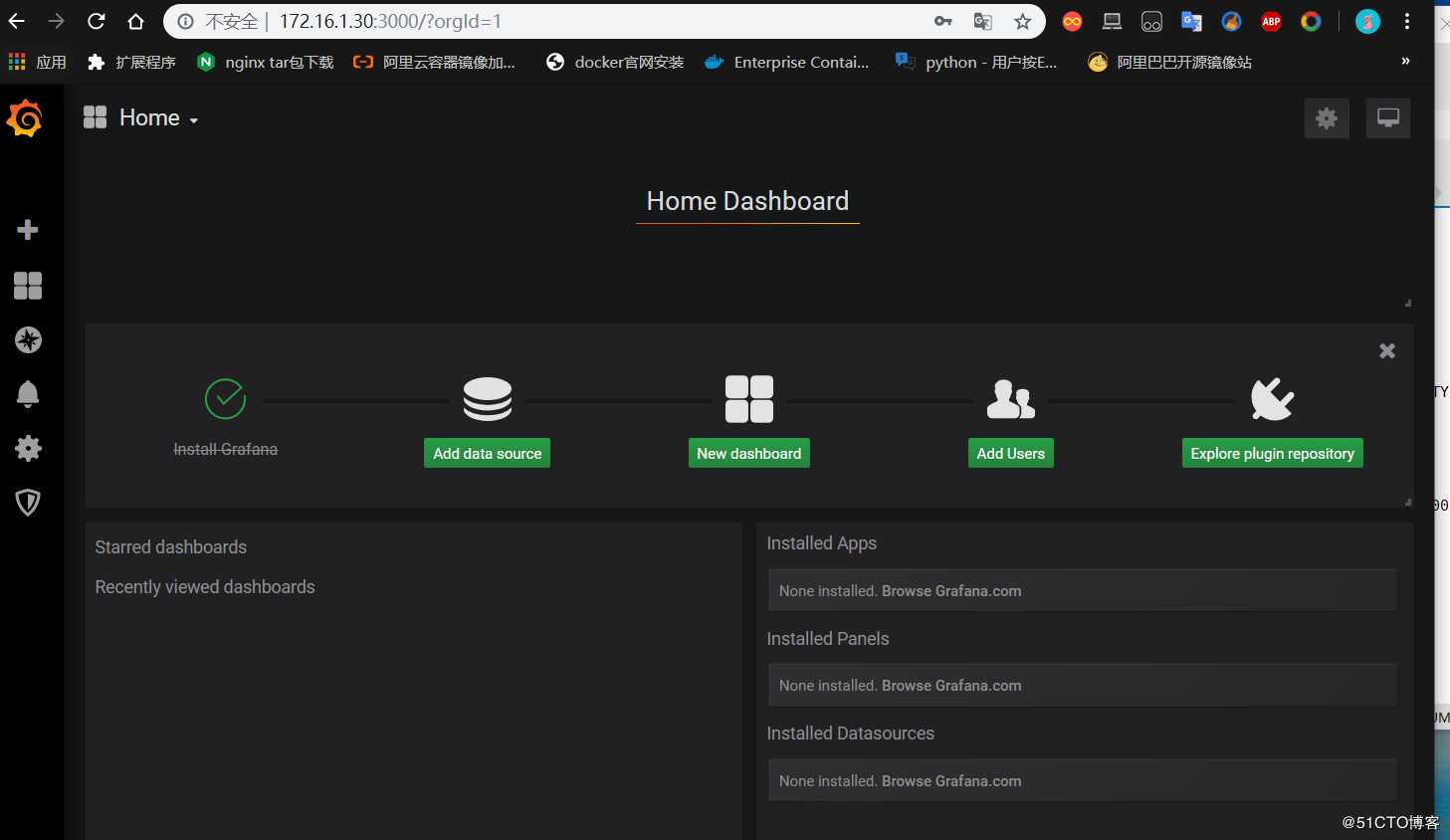
Task: Click the four-square dashboard step icon
Action: pos(749,399)
